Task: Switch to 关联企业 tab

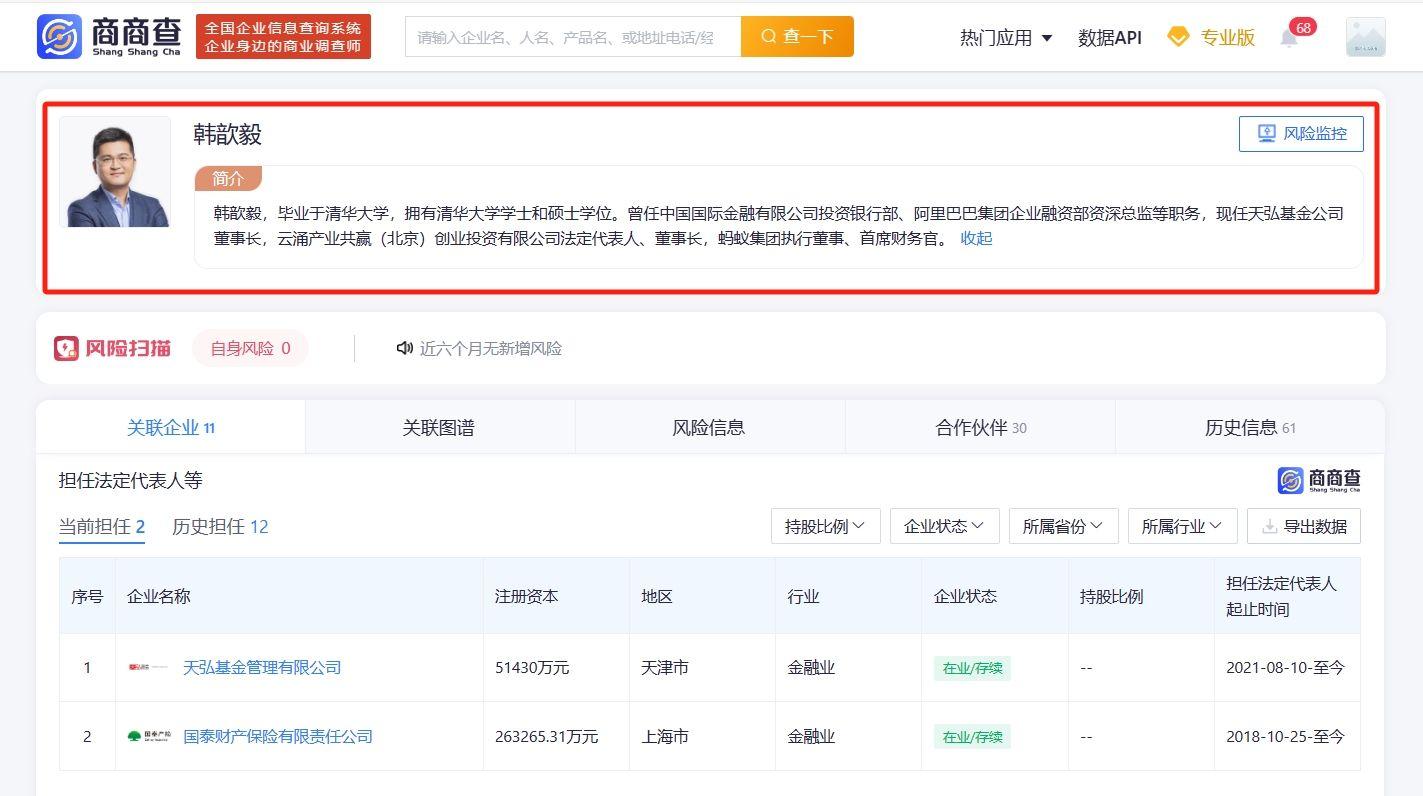Action: click(x=171, y=427)
